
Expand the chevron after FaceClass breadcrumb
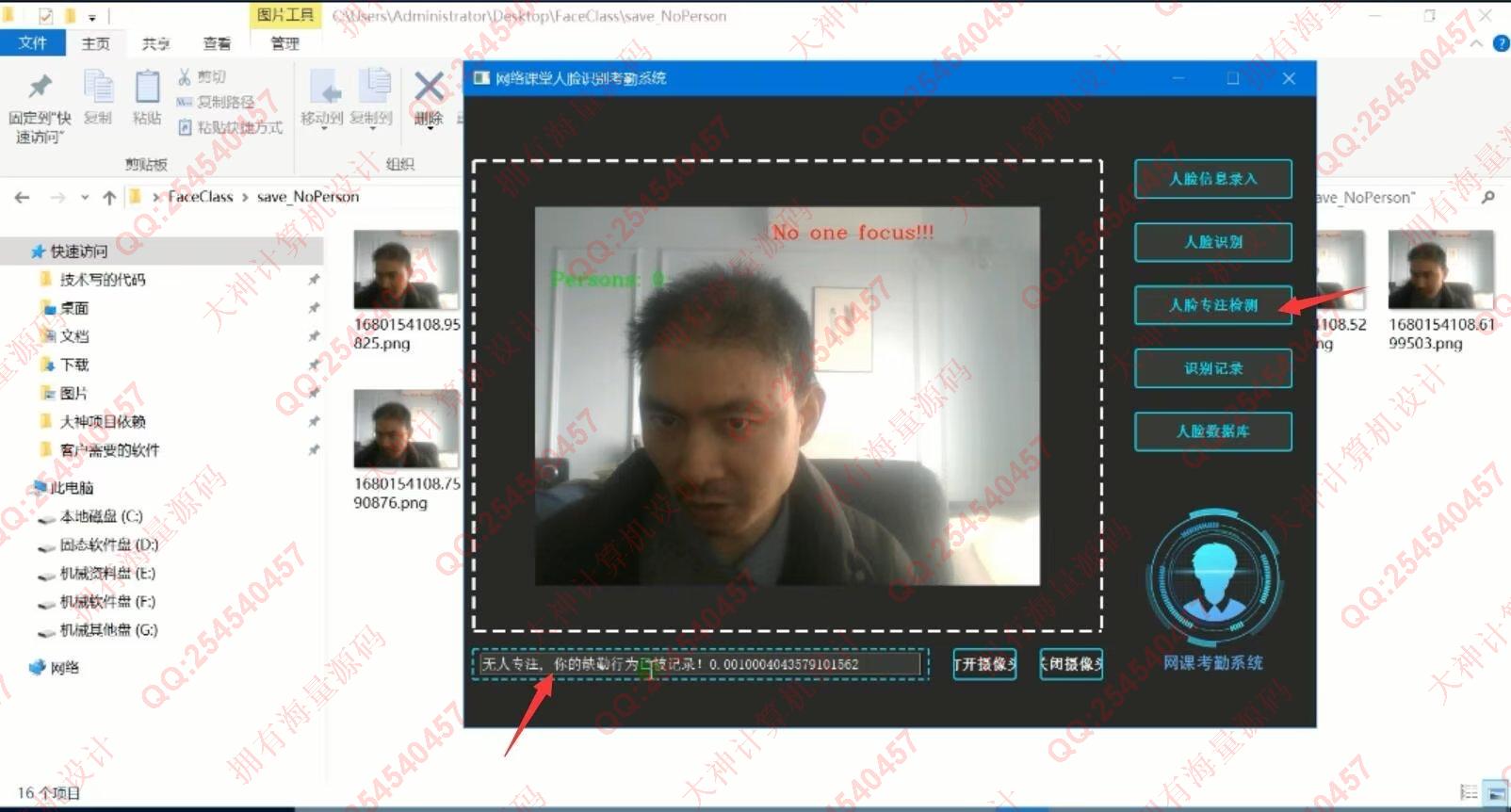(x=245, y=197)
